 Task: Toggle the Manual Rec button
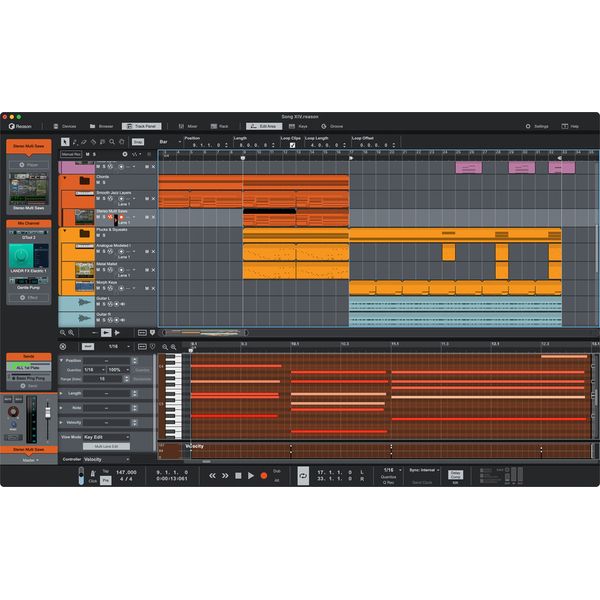click(x=71, y=154)
